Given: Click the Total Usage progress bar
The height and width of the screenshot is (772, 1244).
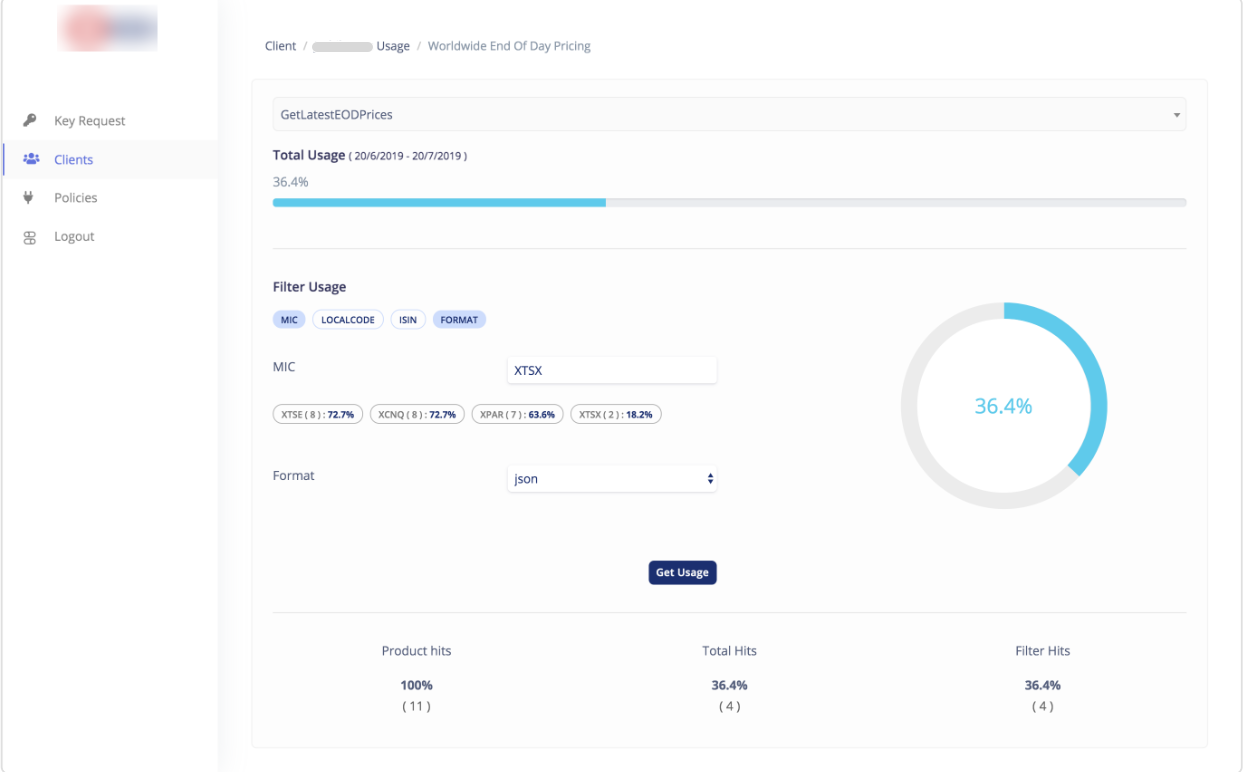Looking at the screenshot, I should 729,202.
